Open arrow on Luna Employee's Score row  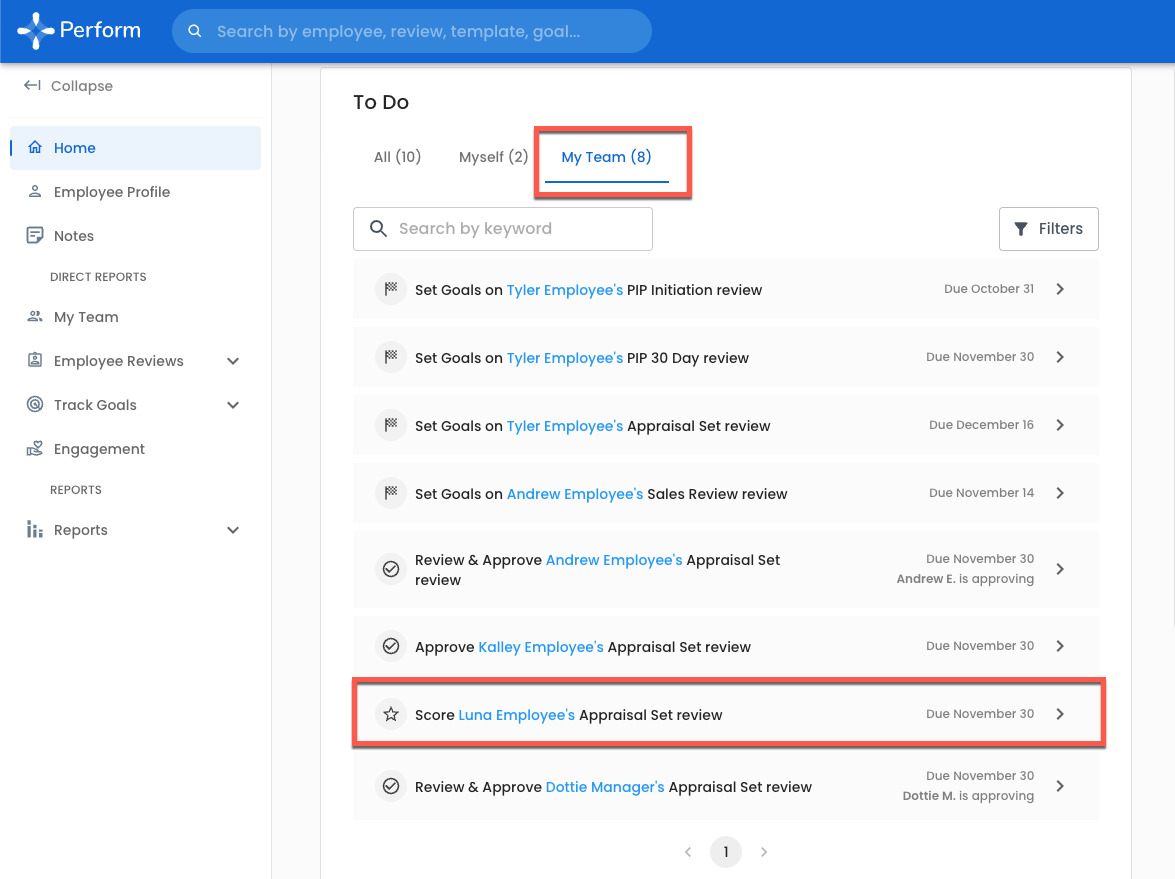click(1060, 714)
